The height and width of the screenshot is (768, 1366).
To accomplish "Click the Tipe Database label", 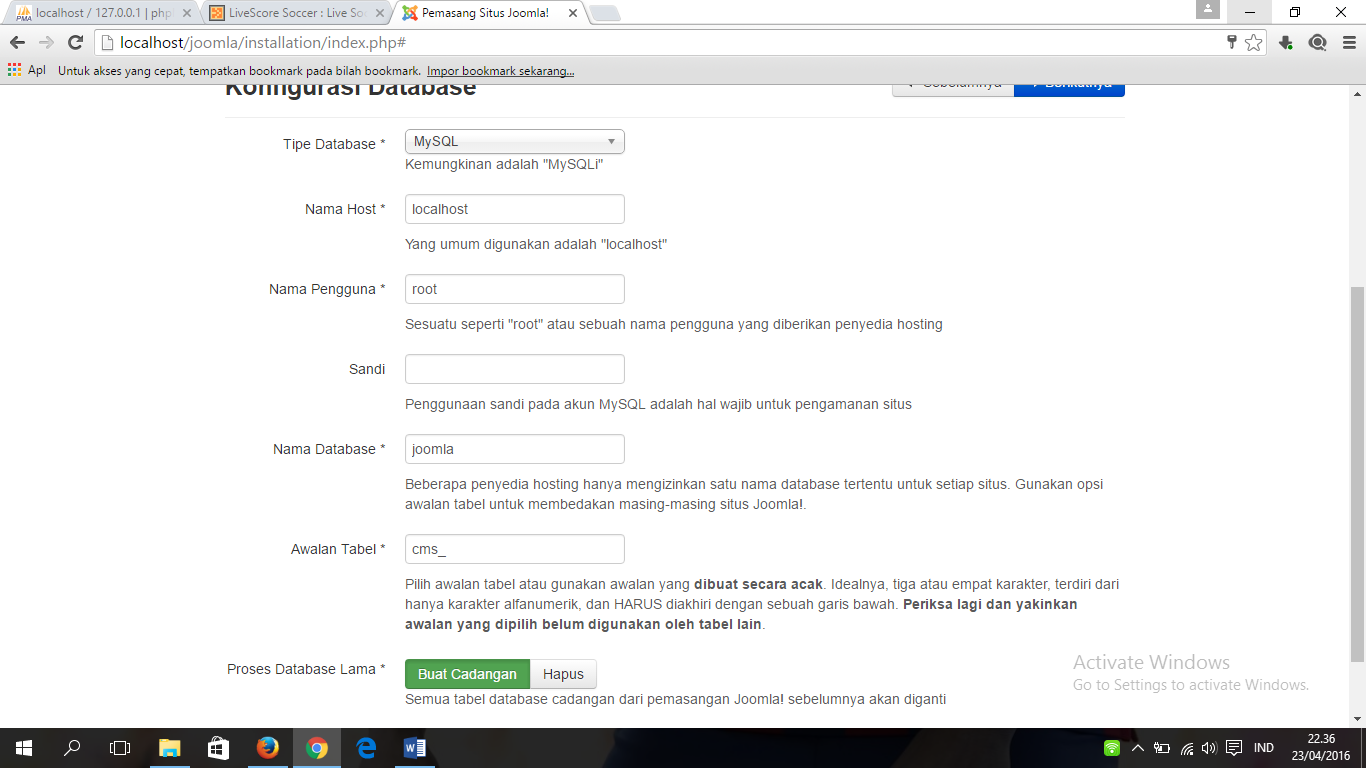I will click(x=334, y=144).
